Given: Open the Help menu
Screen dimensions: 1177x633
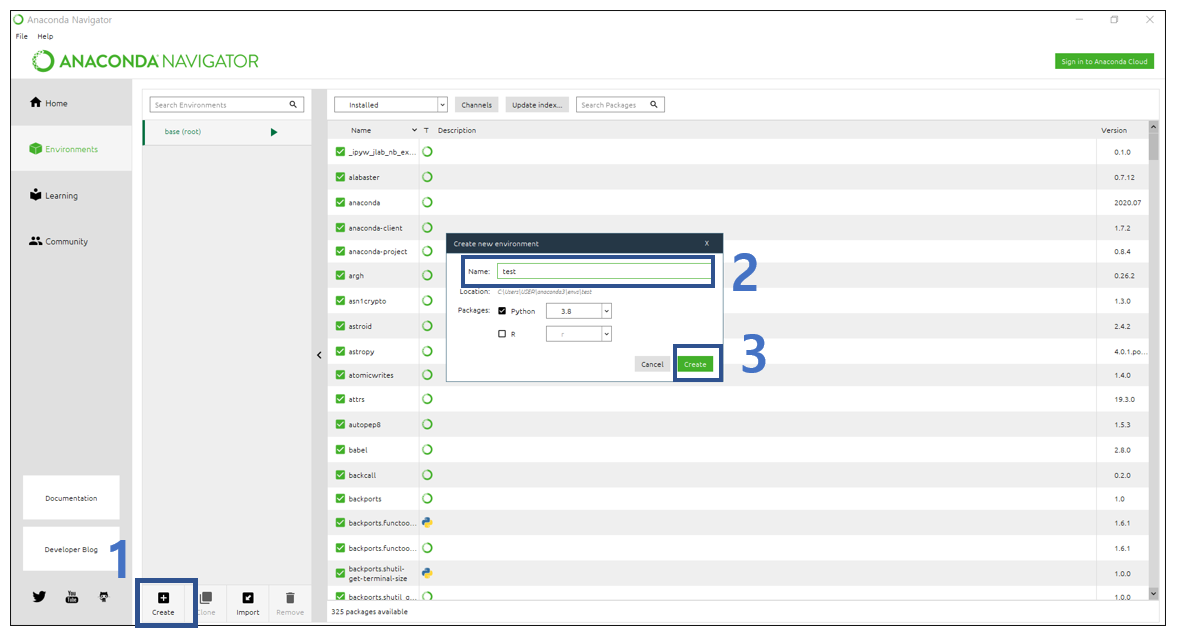Looking at the screenshot, I should click(45, 36).
